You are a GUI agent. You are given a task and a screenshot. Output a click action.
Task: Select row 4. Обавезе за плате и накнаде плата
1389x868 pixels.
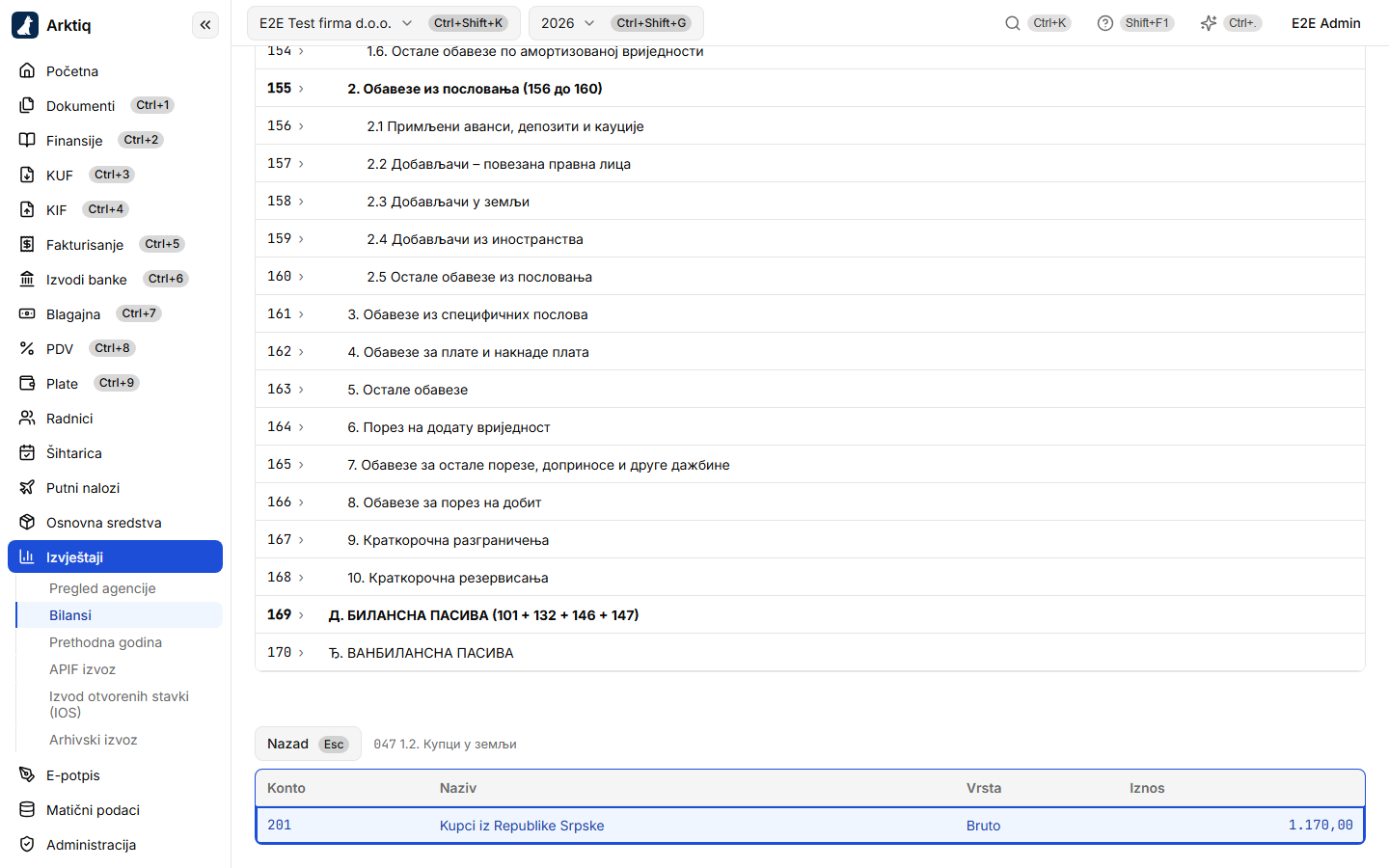coord(810,352)
